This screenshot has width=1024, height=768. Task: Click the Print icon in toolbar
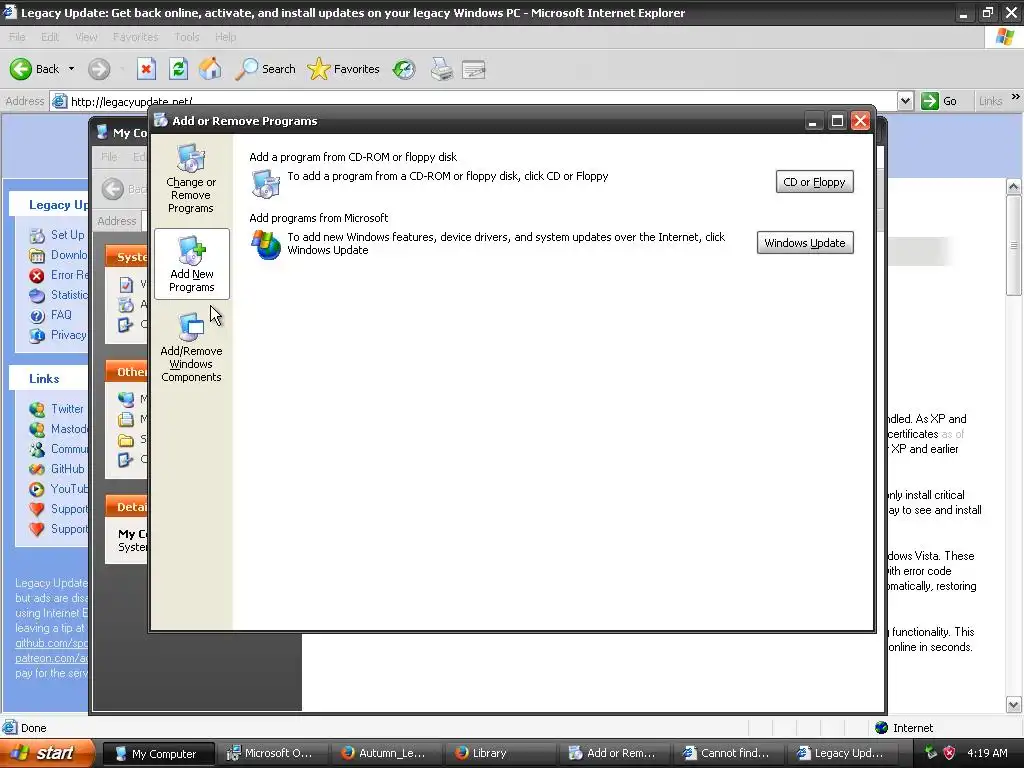441,69
